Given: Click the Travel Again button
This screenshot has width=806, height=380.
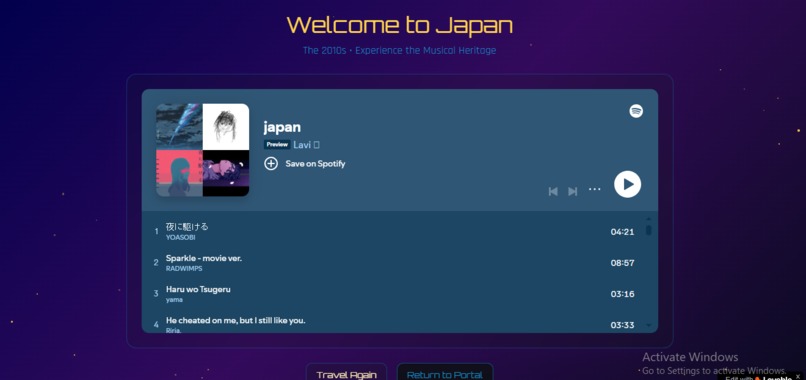Looking at the screenshot, I should pos(346,373).
